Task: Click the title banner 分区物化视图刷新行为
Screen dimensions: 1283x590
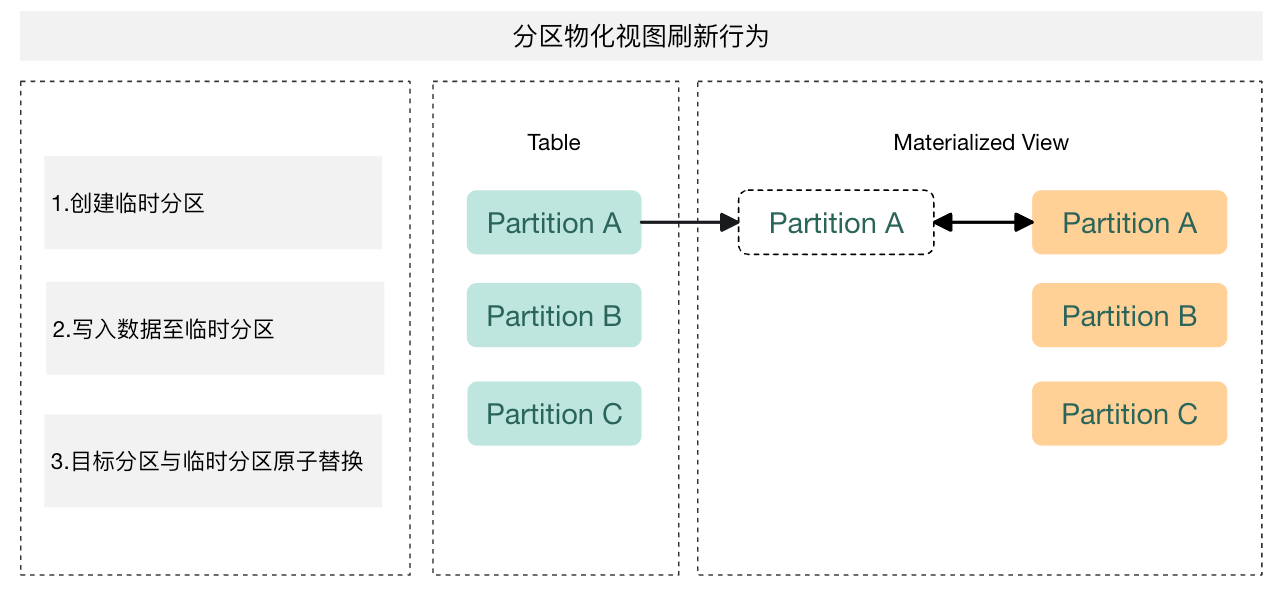Action: pyautogui.click(x=640, y=38)
